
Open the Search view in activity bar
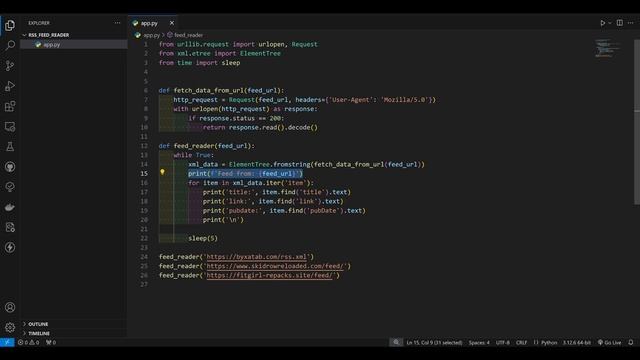tap(10, 45)
